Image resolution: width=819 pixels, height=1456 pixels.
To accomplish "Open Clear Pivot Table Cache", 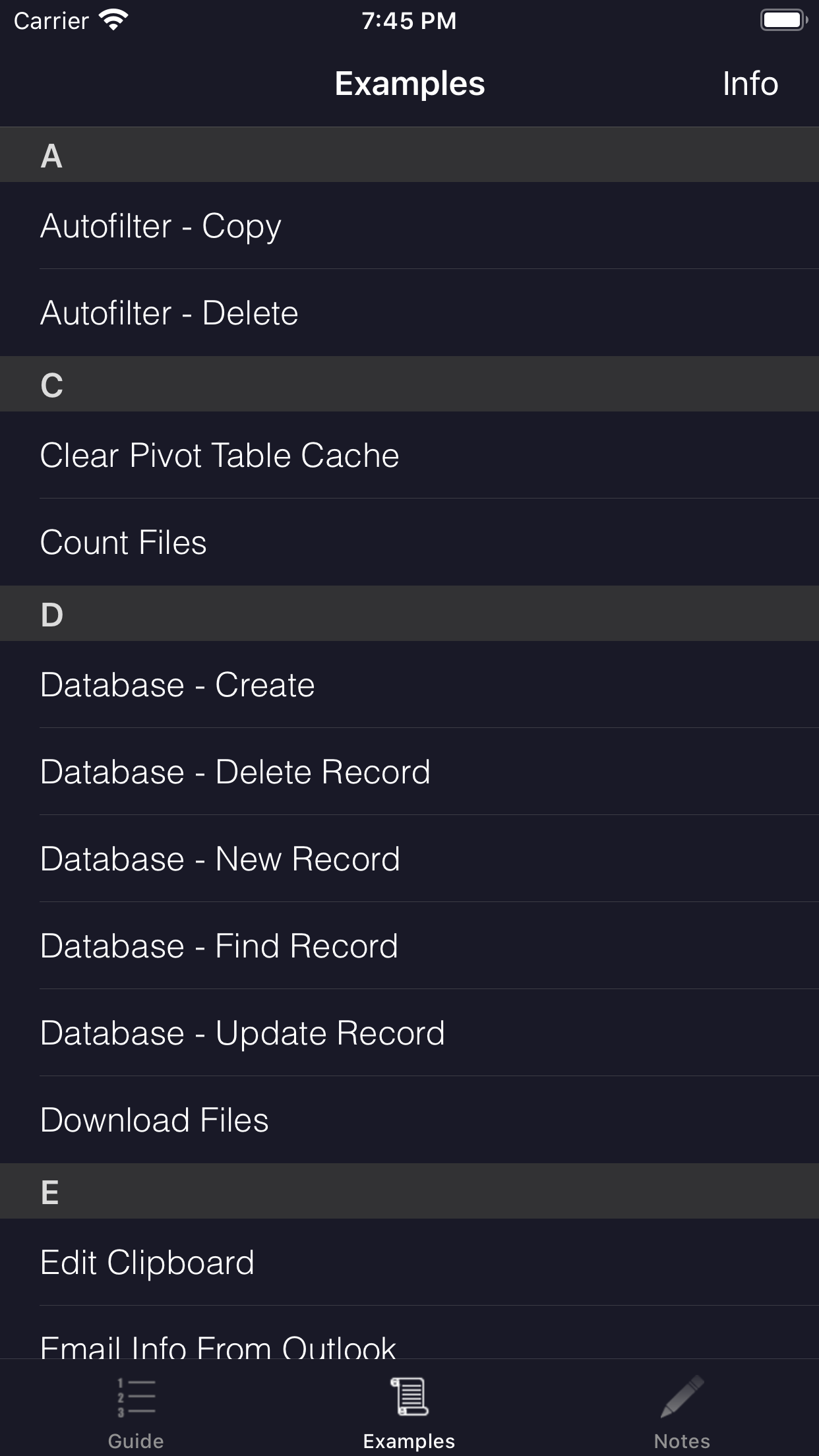I will point(409,455).
